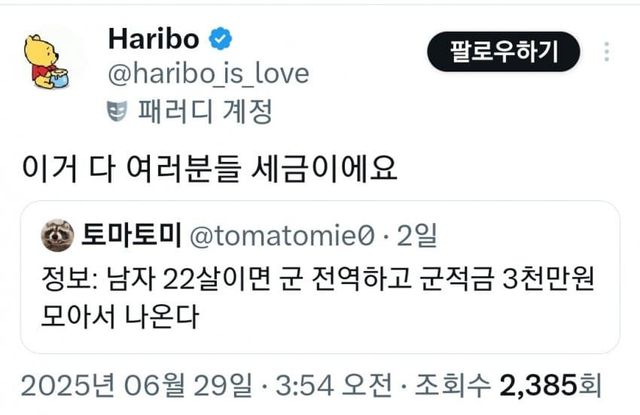Select the main tweet text 이거 다 여러분들 세금이에요
640x415 pixels.
(x=209, y=168)
